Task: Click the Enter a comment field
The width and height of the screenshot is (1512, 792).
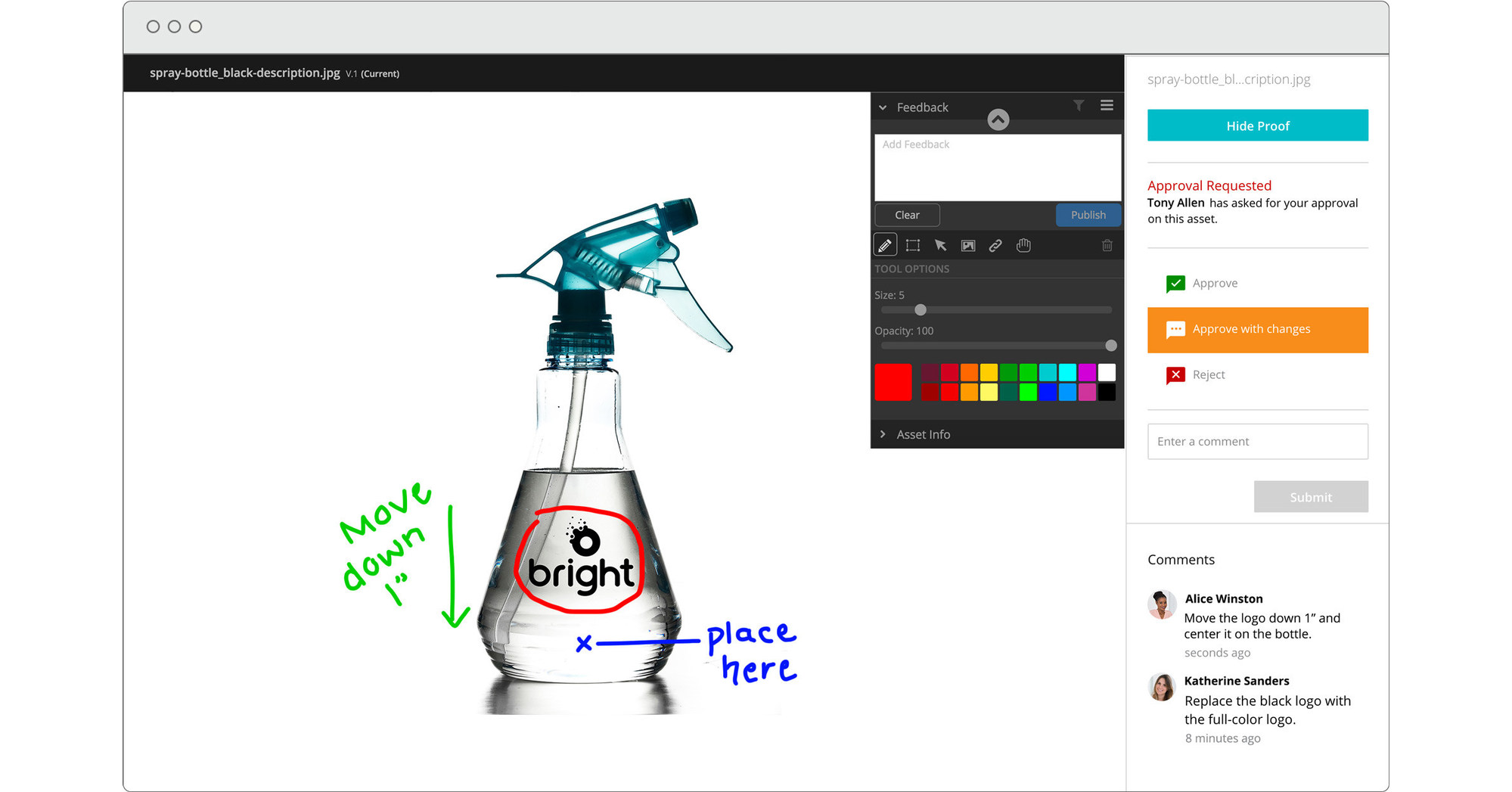Action: click(1257, 442)
